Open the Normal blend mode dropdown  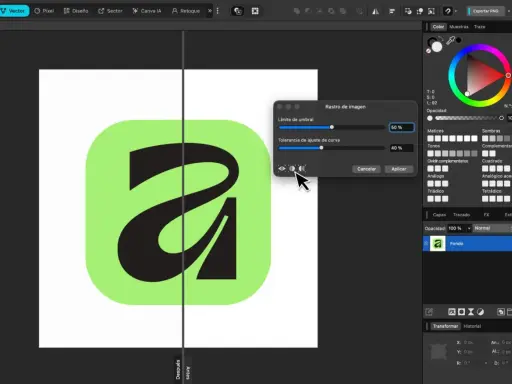coord(492,228)
